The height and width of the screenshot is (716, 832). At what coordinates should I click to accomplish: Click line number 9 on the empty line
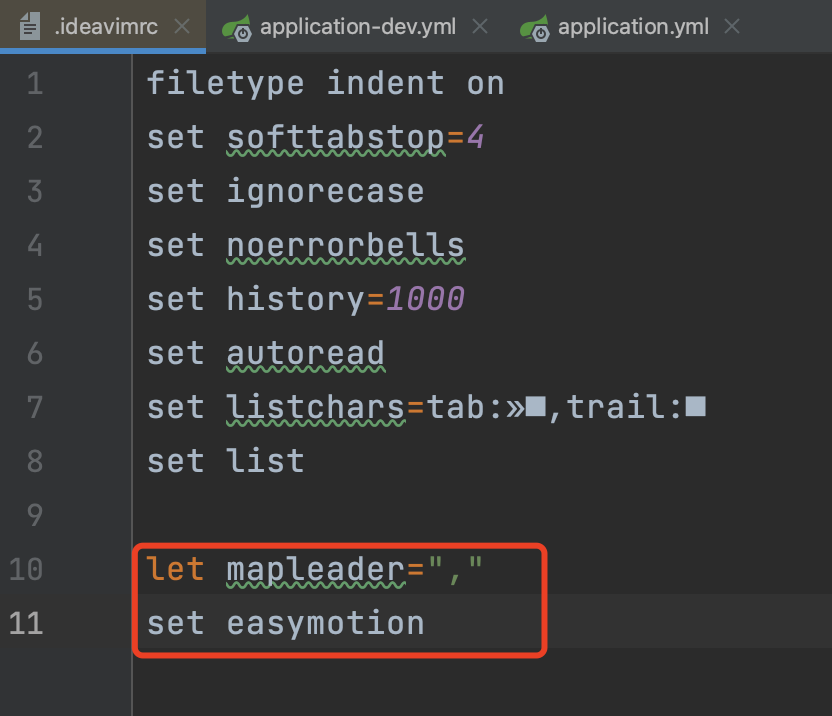tap(35, 515)
